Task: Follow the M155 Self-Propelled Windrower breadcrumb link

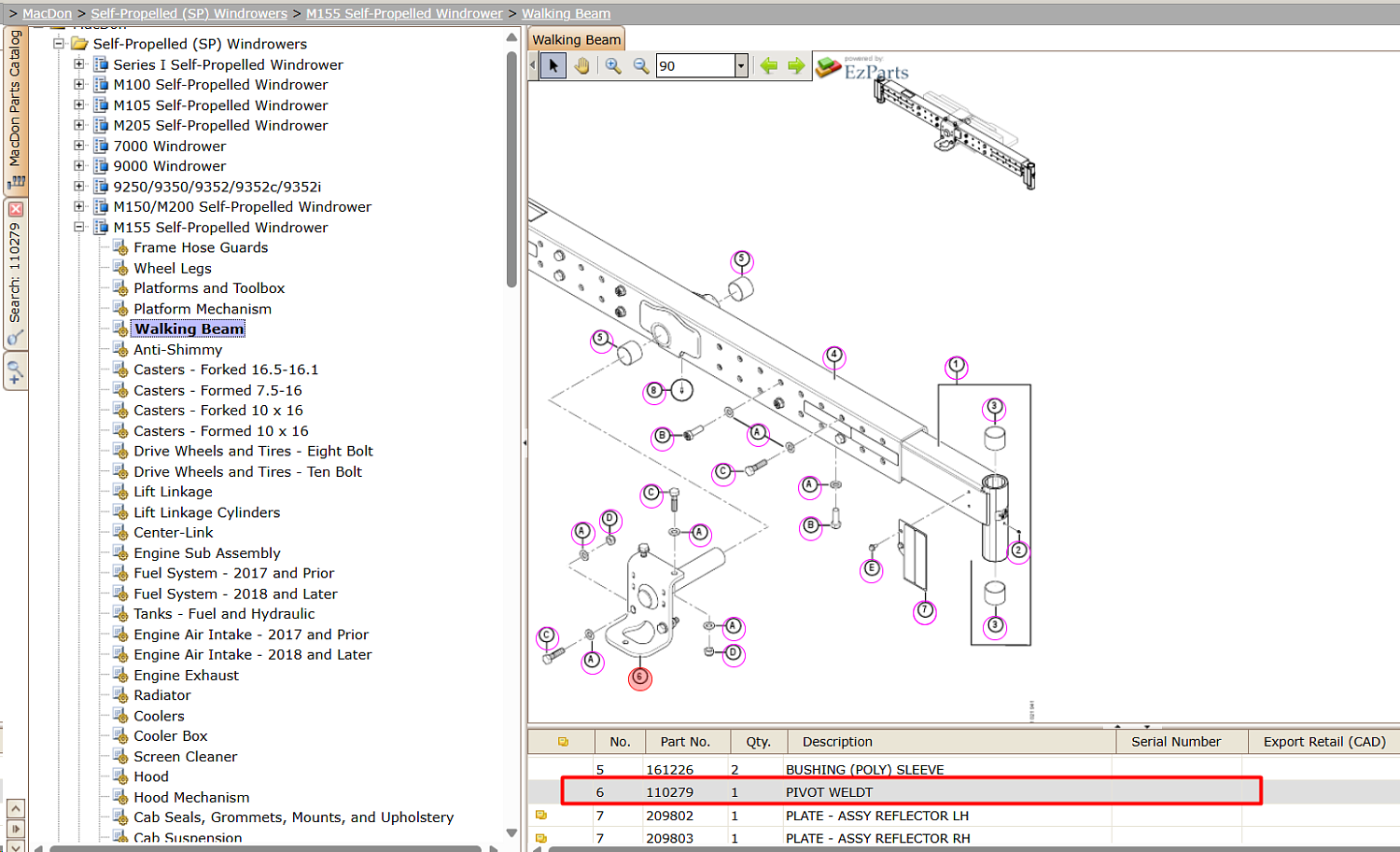Action: [x=404, y=13]
